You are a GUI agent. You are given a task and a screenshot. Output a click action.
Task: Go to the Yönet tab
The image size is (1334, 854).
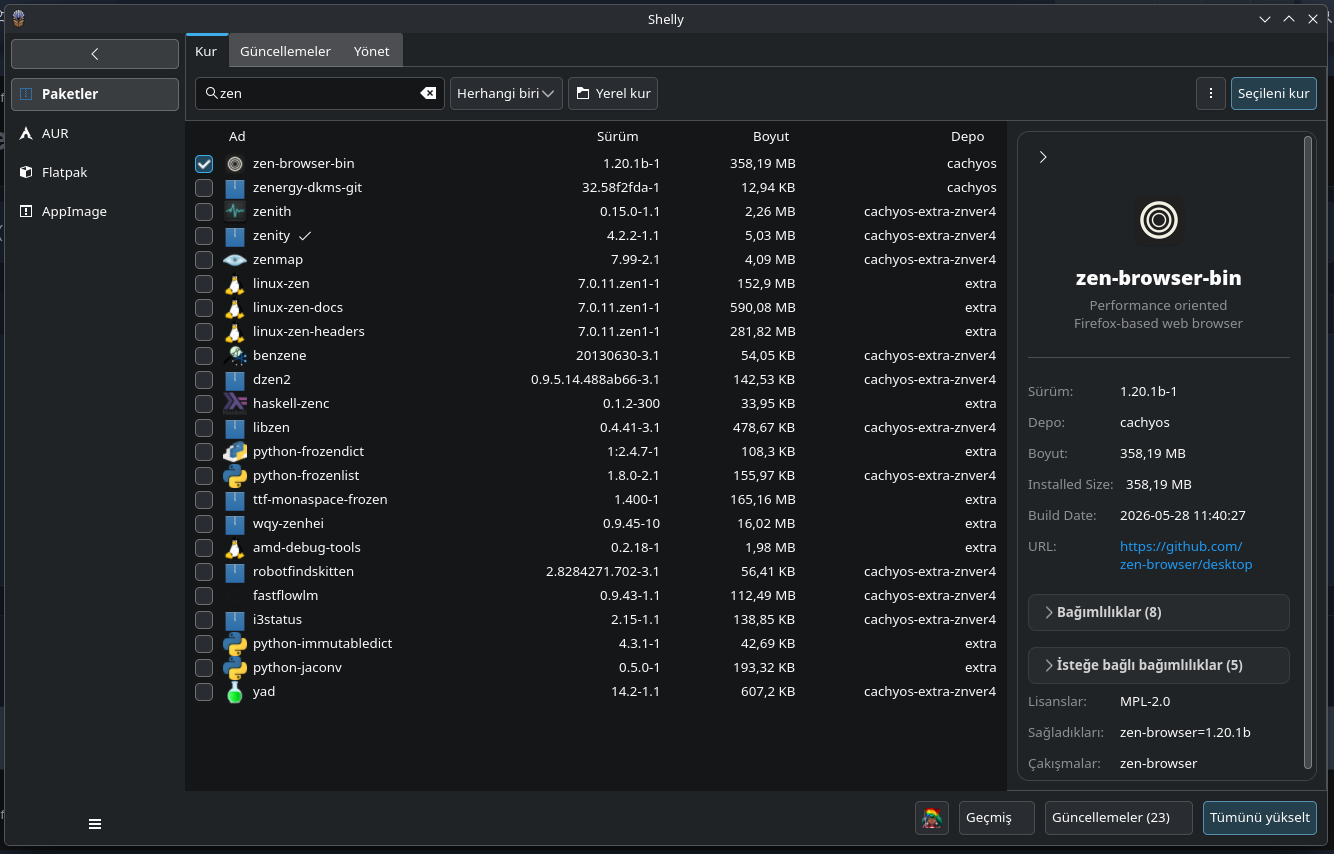(372, 51)
